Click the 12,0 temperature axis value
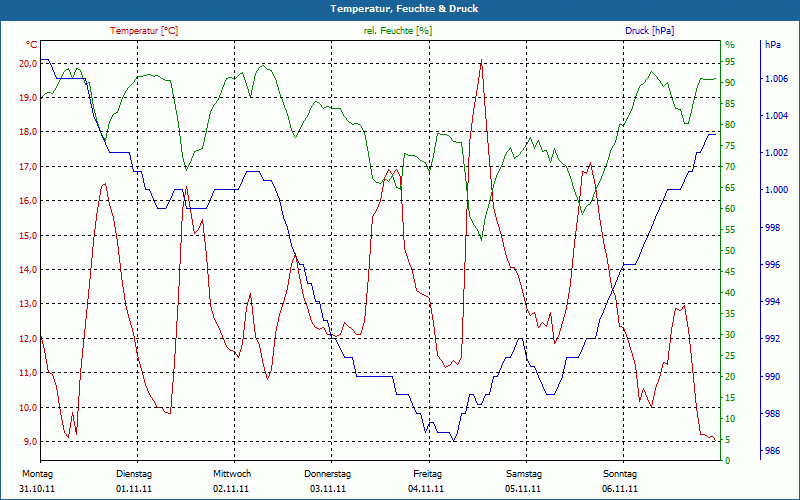 (29, 338)
